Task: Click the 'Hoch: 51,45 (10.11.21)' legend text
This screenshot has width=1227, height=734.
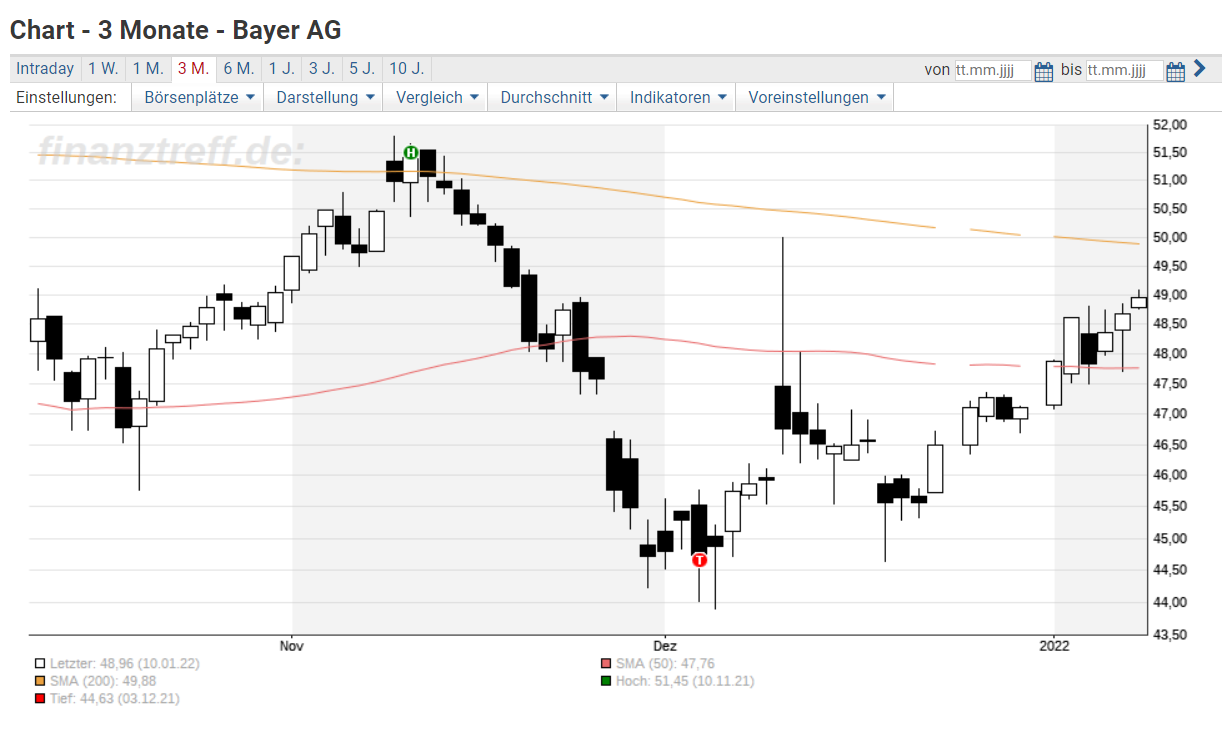Action: coord(685,681)
